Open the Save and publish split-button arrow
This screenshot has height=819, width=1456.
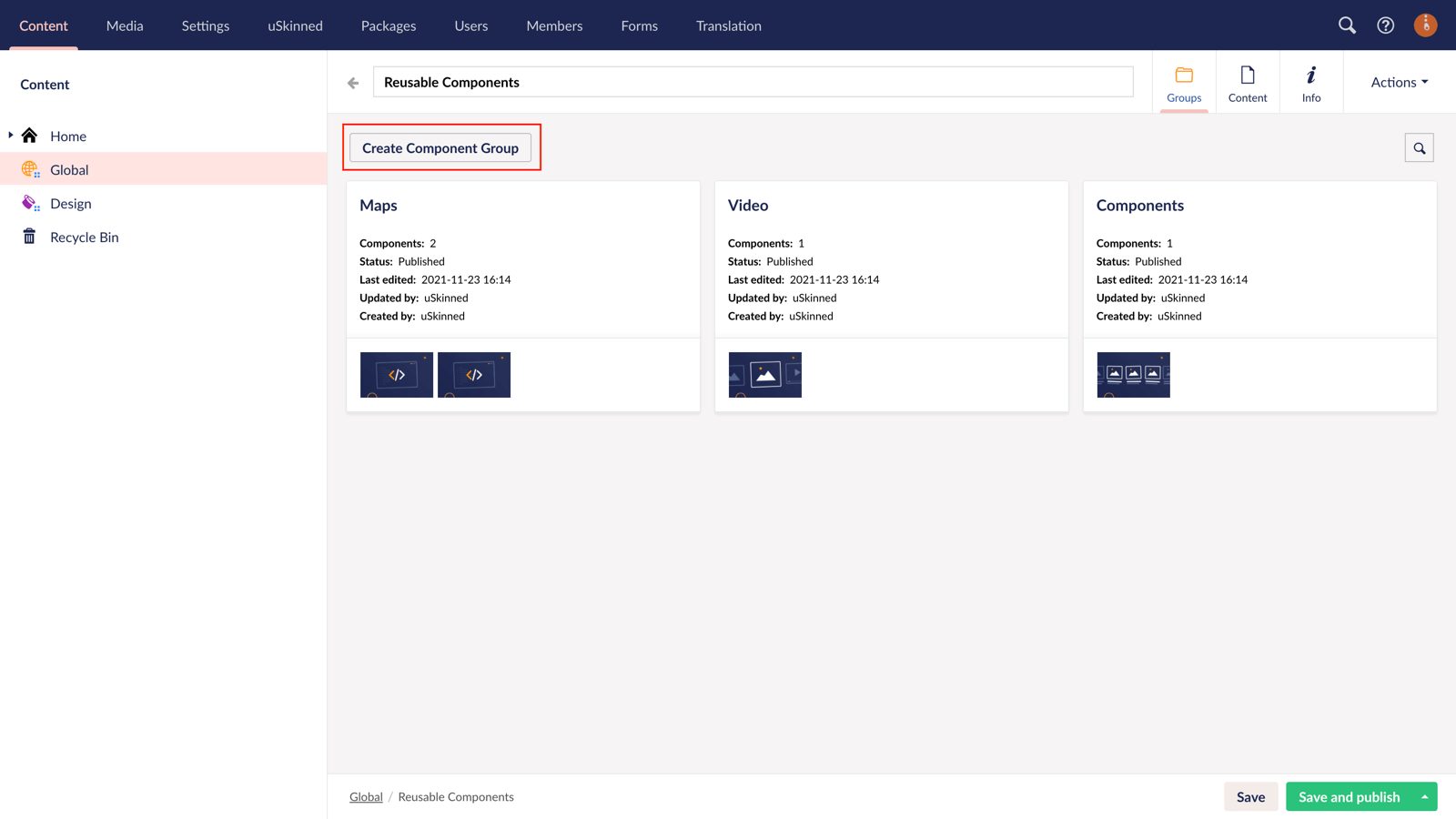tap(1424, 796)
